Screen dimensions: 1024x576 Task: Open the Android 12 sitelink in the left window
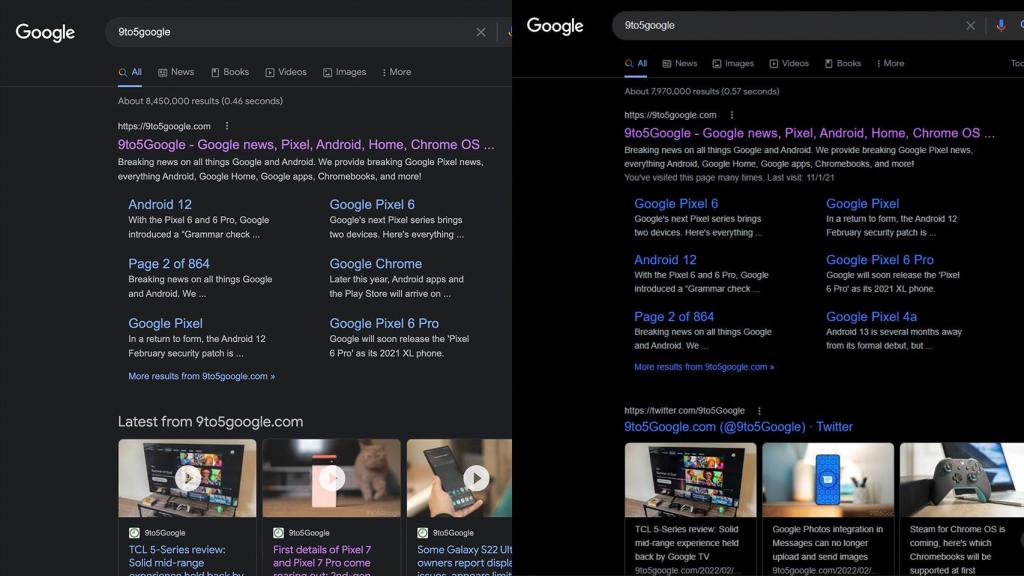[x=160, y=204]
